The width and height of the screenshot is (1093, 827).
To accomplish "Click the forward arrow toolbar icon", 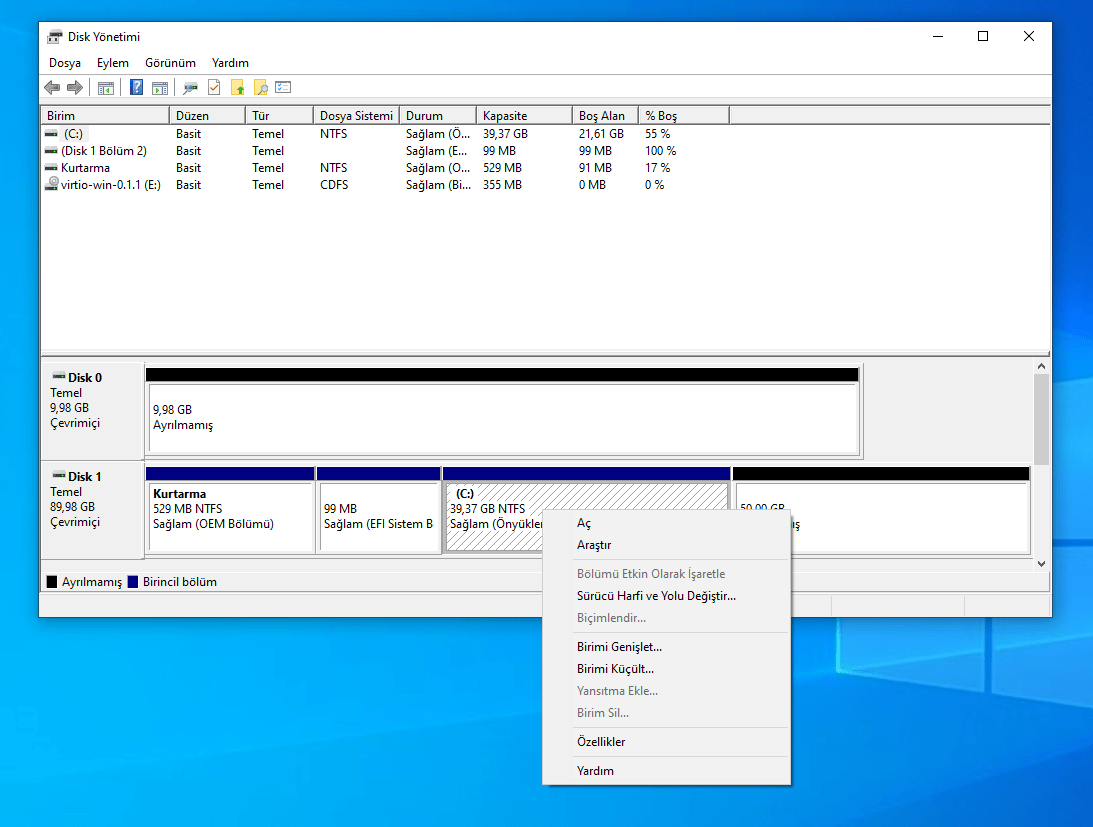I will 74,88.
